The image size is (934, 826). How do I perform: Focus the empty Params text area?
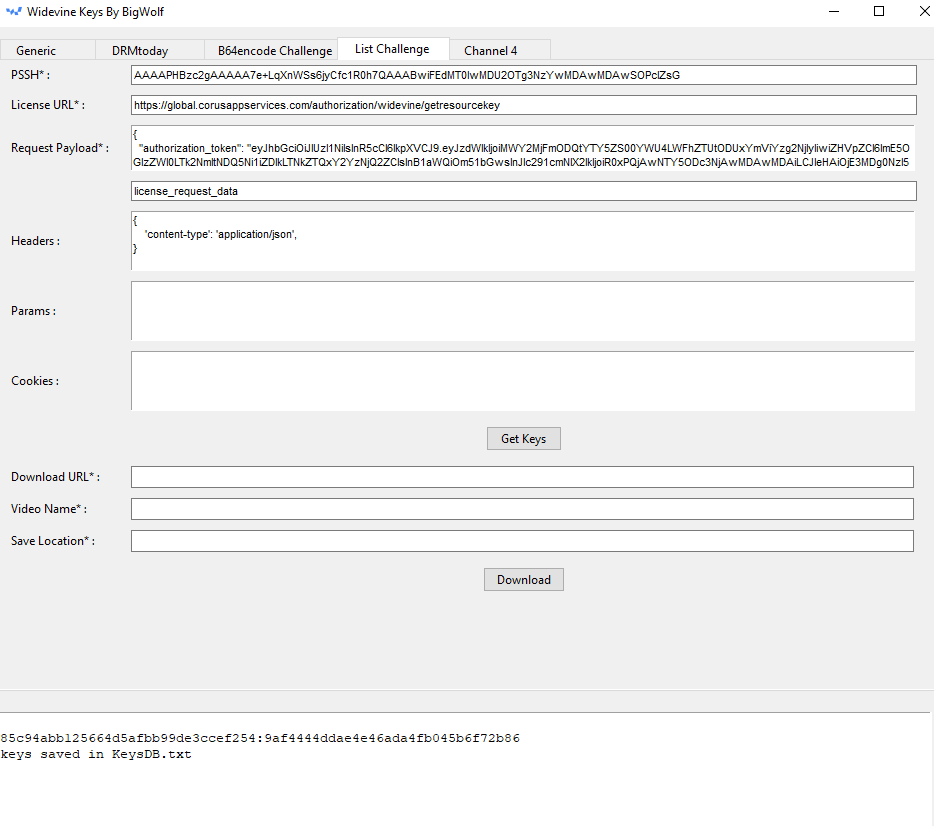[x=523, y=311]
